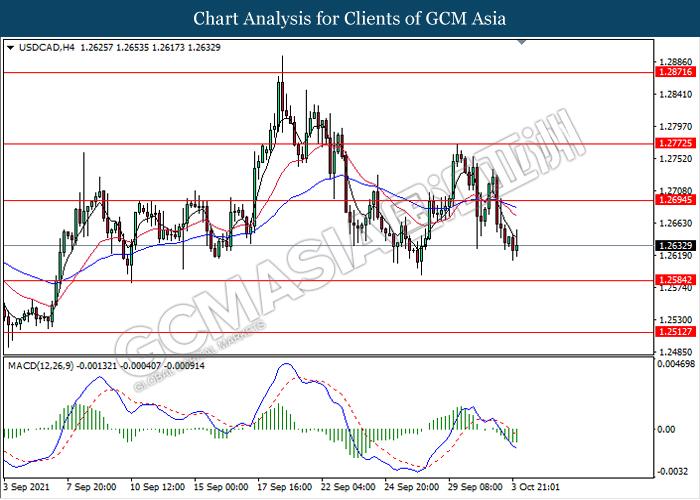Screen dimensions: 700x500
Task: Select the 1.27725 red price tag
Action: point(671,144)
